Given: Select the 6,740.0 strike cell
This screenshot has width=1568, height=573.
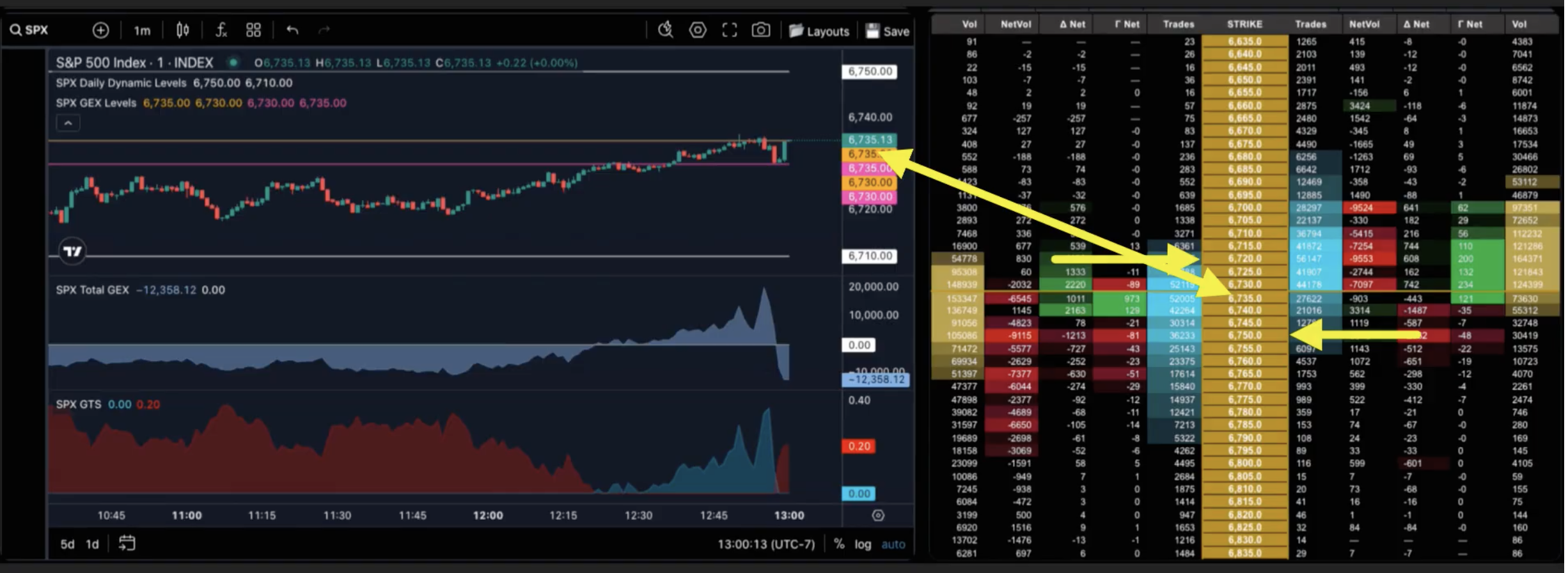Looking at the screenshot, I should [1244, 310].
